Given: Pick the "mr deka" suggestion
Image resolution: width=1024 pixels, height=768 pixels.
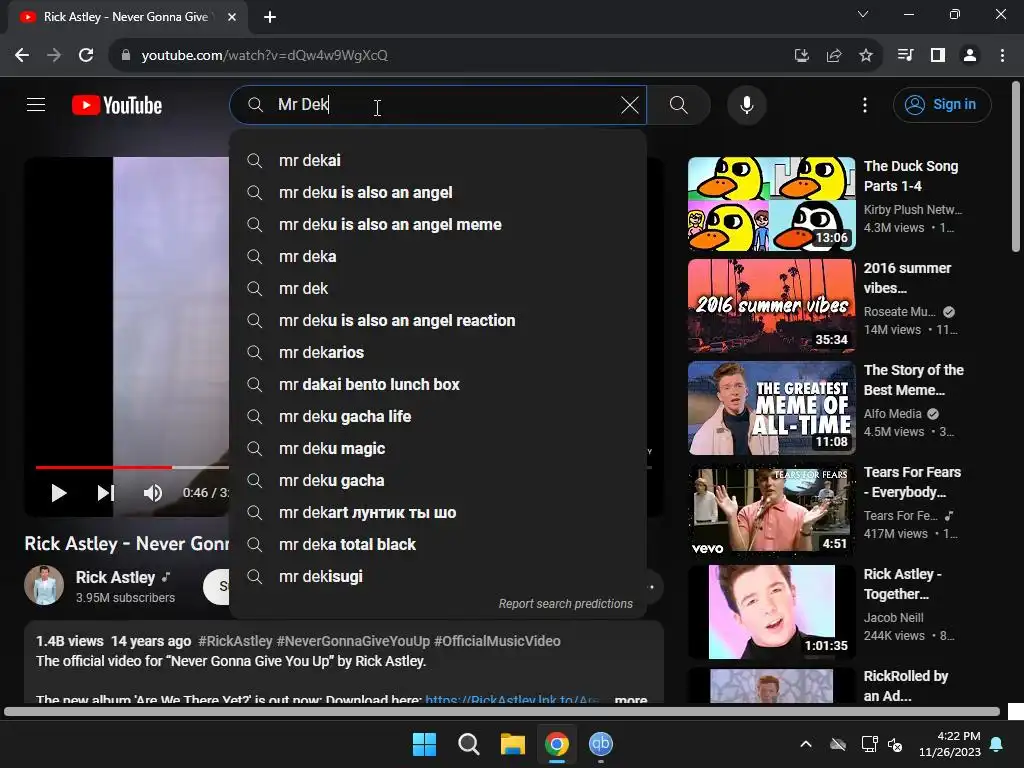Looking at the screenshot, I should pyautogui.click(x=438, y=256).
